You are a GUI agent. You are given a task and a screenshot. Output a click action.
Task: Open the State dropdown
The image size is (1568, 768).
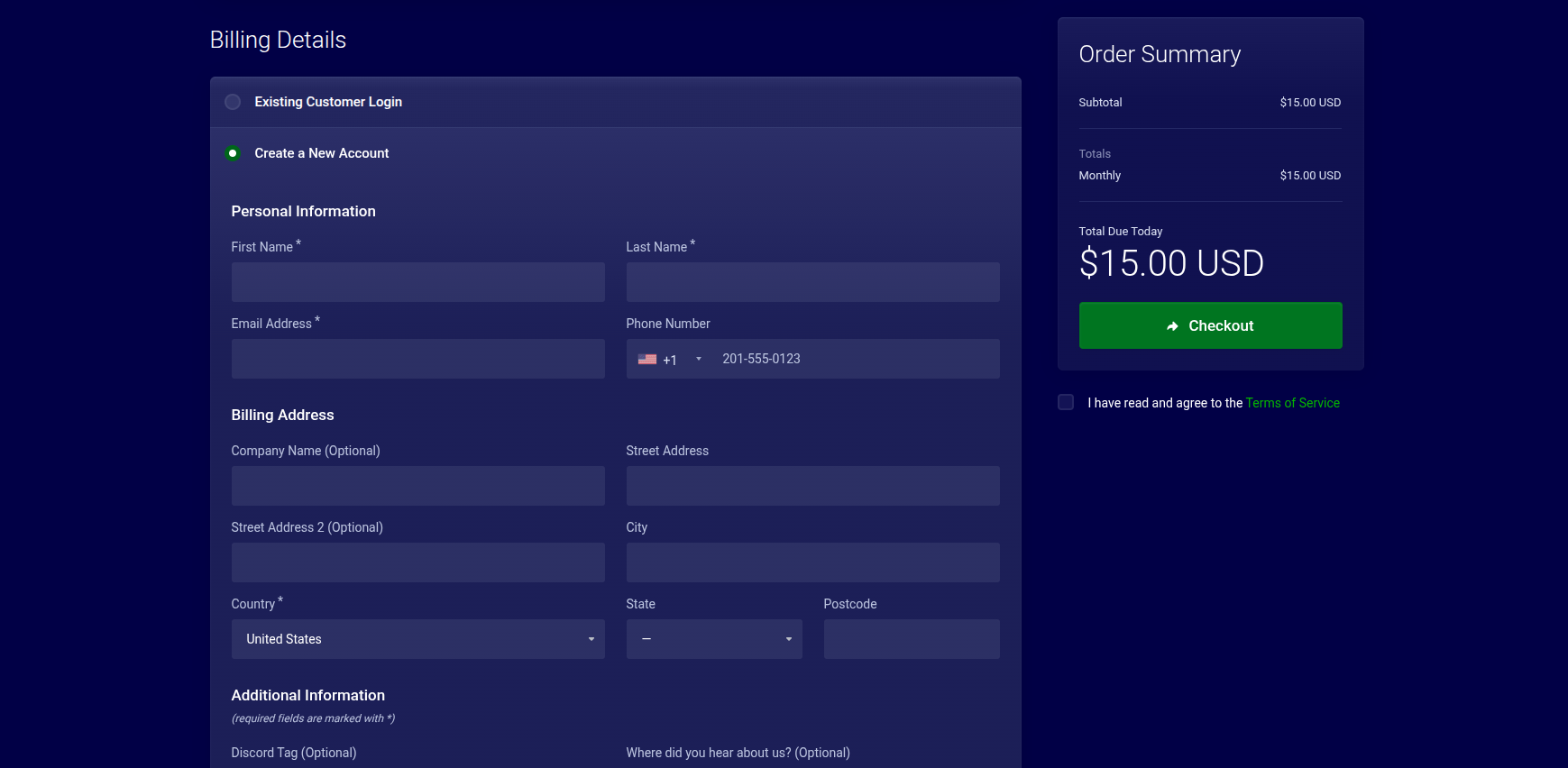(x=714, y=639)
